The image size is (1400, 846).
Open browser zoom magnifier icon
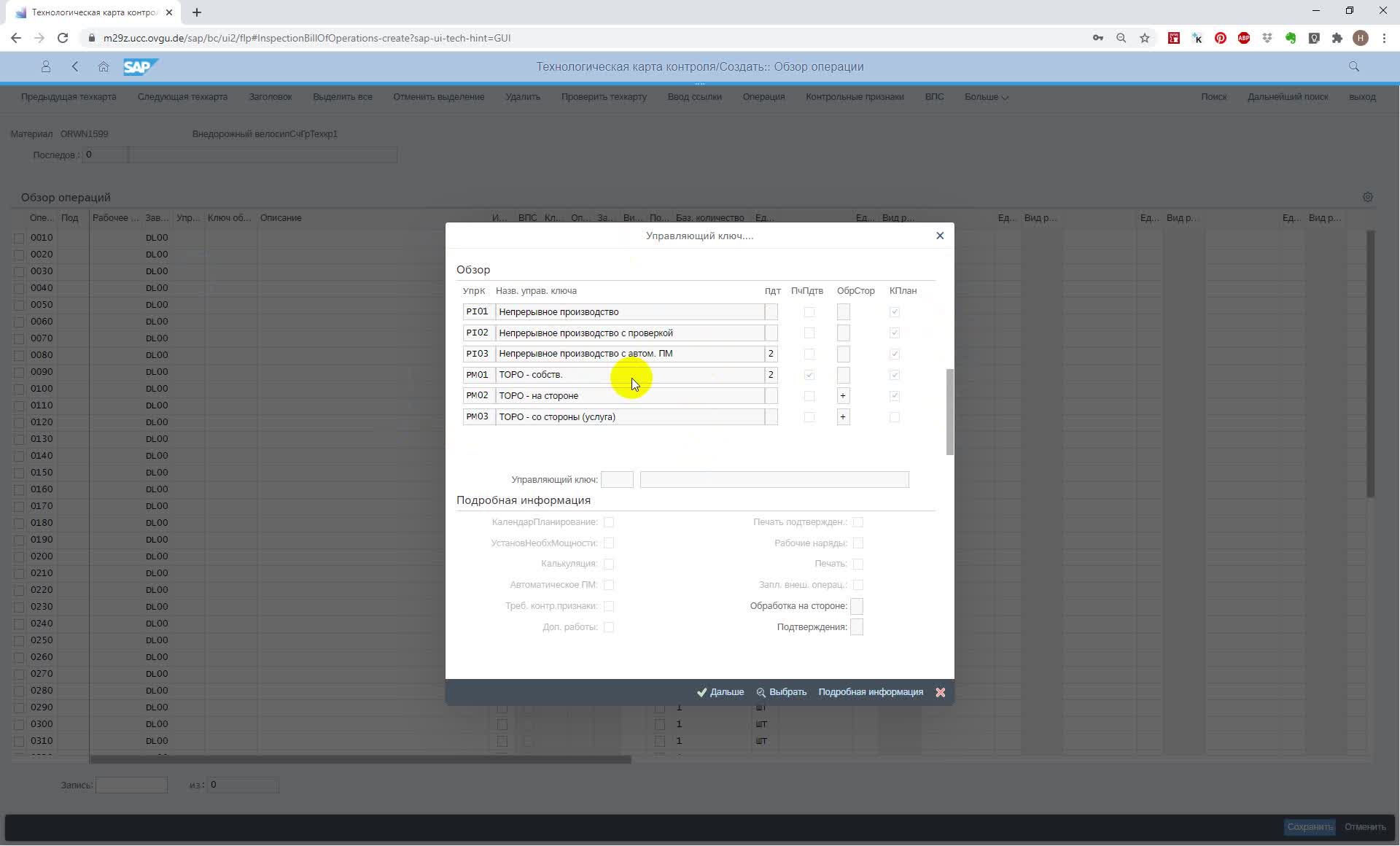(x=1121, y=38)
